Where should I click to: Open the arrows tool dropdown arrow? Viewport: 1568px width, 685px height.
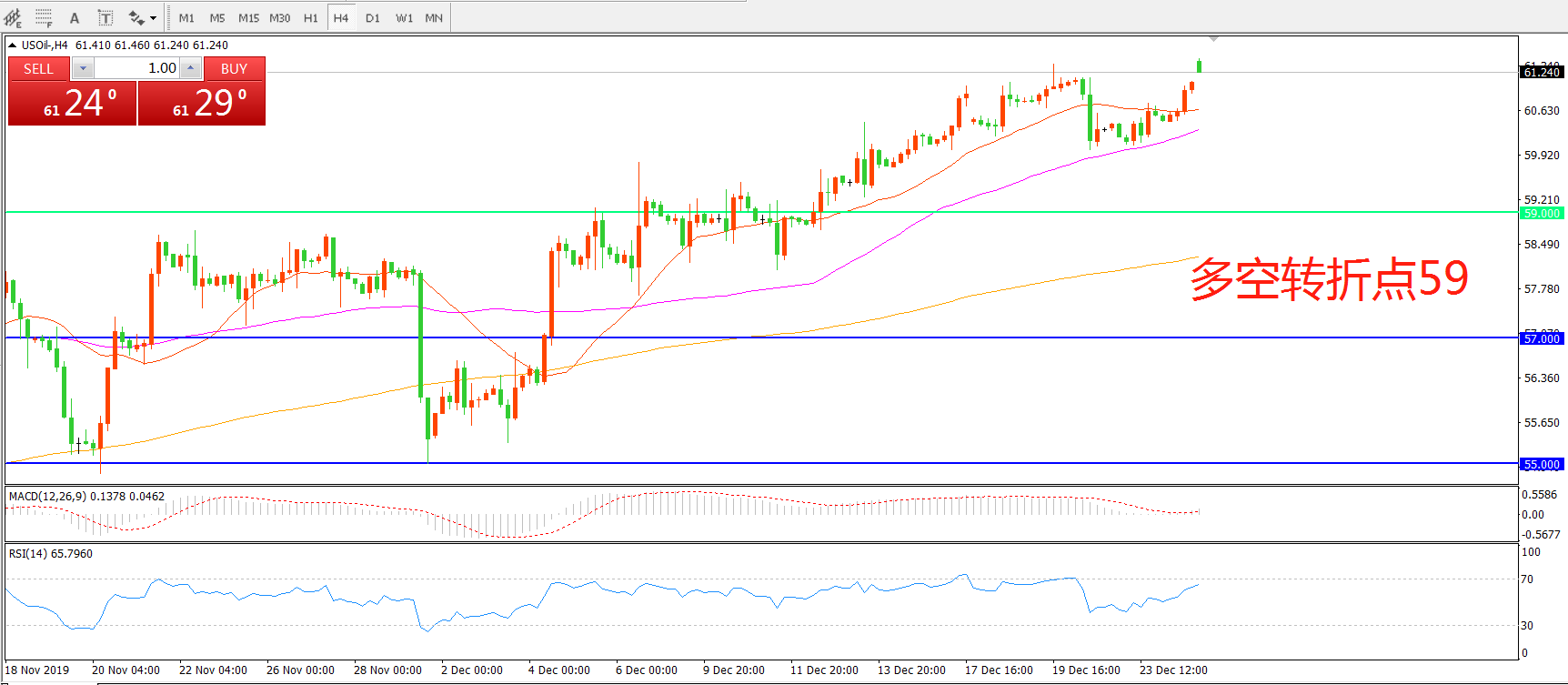(x=153, y=18)
